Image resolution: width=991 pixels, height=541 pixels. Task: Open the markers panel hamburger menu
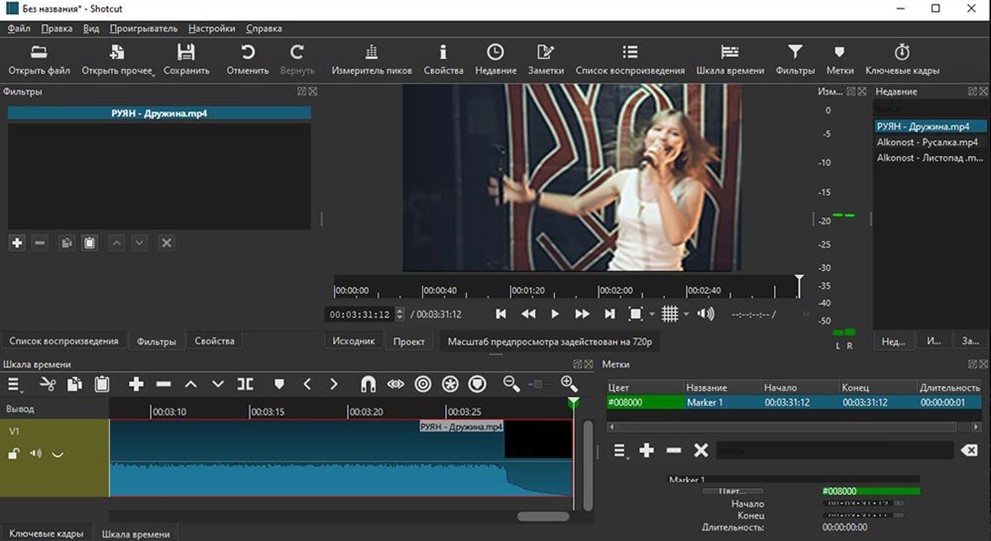point(620,451)
